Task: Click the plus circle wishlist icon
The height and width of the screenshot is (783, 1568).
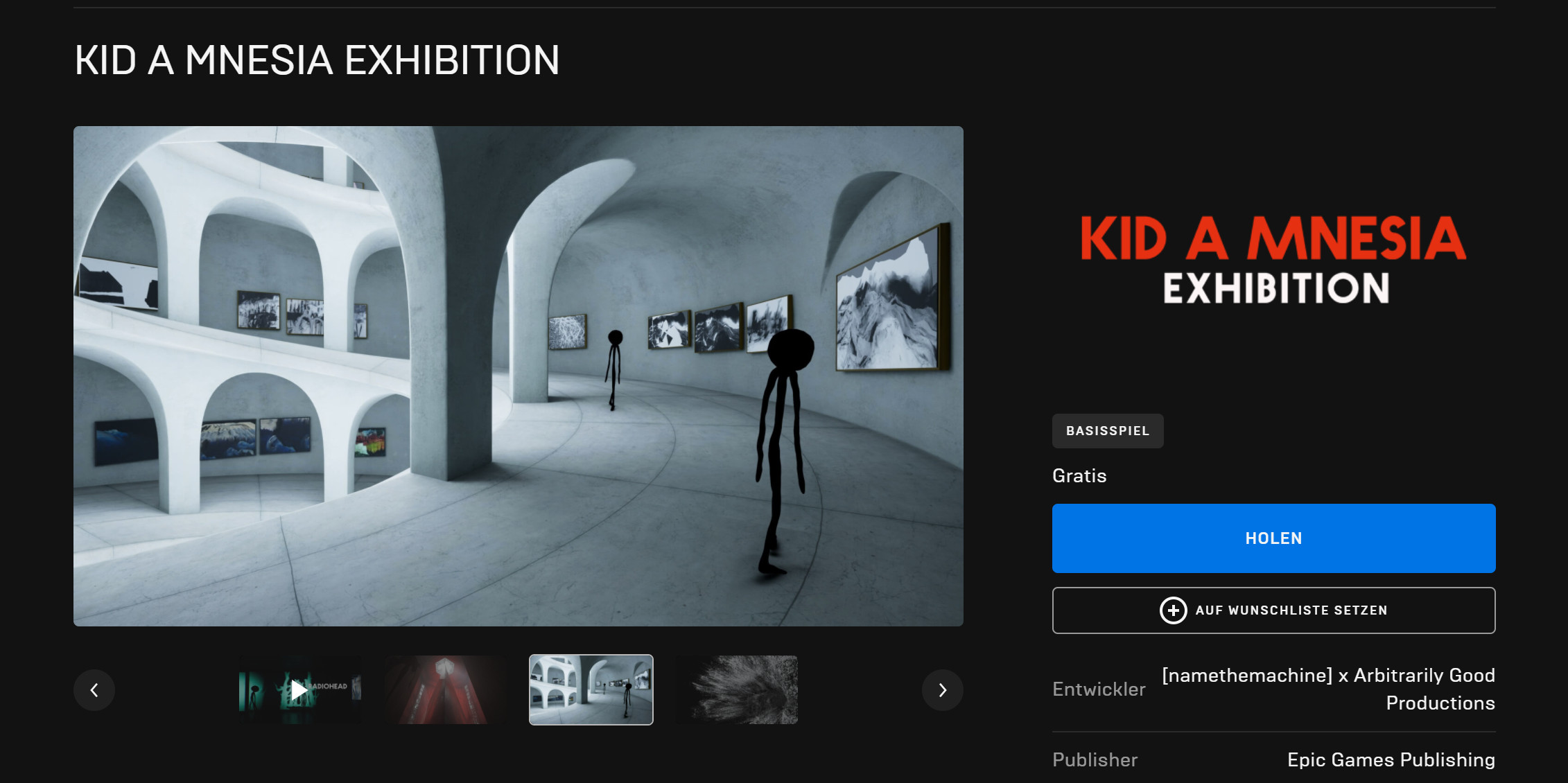Action: [x=1173, y=610]
